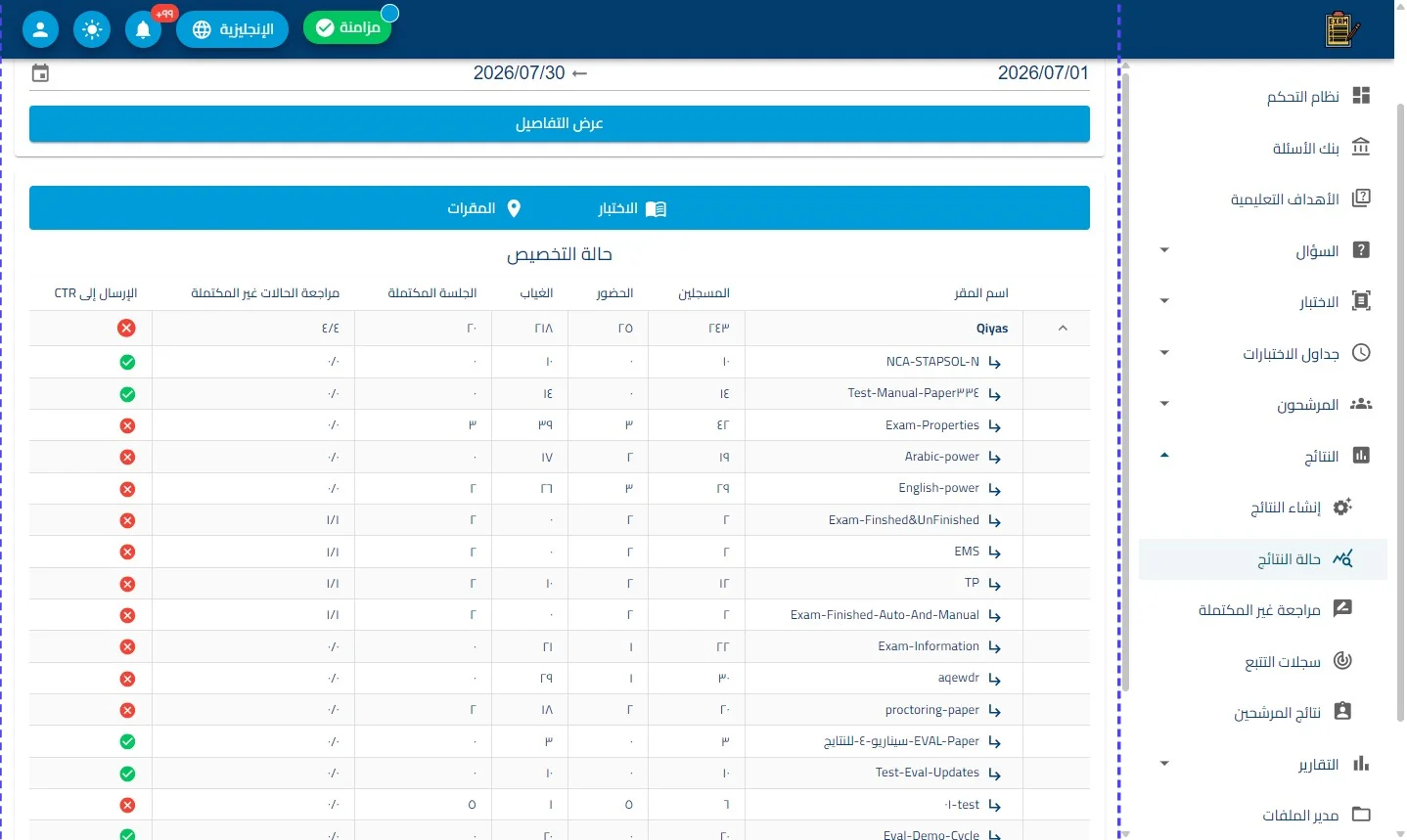This screenshot has width=1407, height=840.
Task: Click the end date 2026/07/30 field
Action: pyautogui.click(x=520, y=73)
